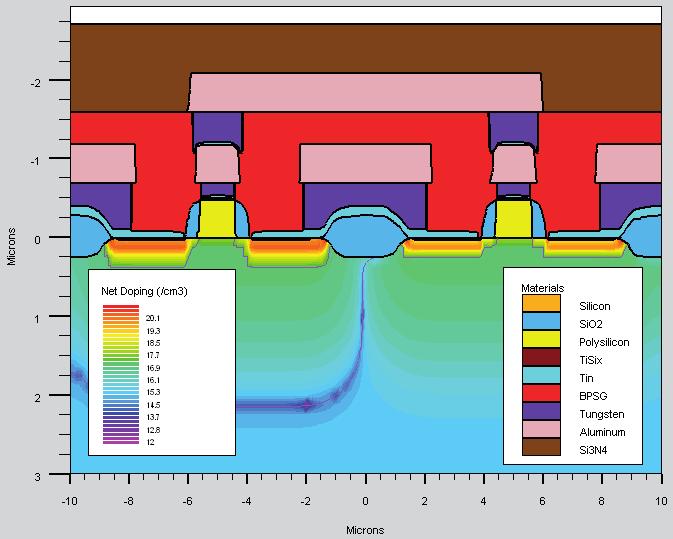The image size is (673, 539).
Task: Click the '13.7' doping scale value
Action: point(152,417)
